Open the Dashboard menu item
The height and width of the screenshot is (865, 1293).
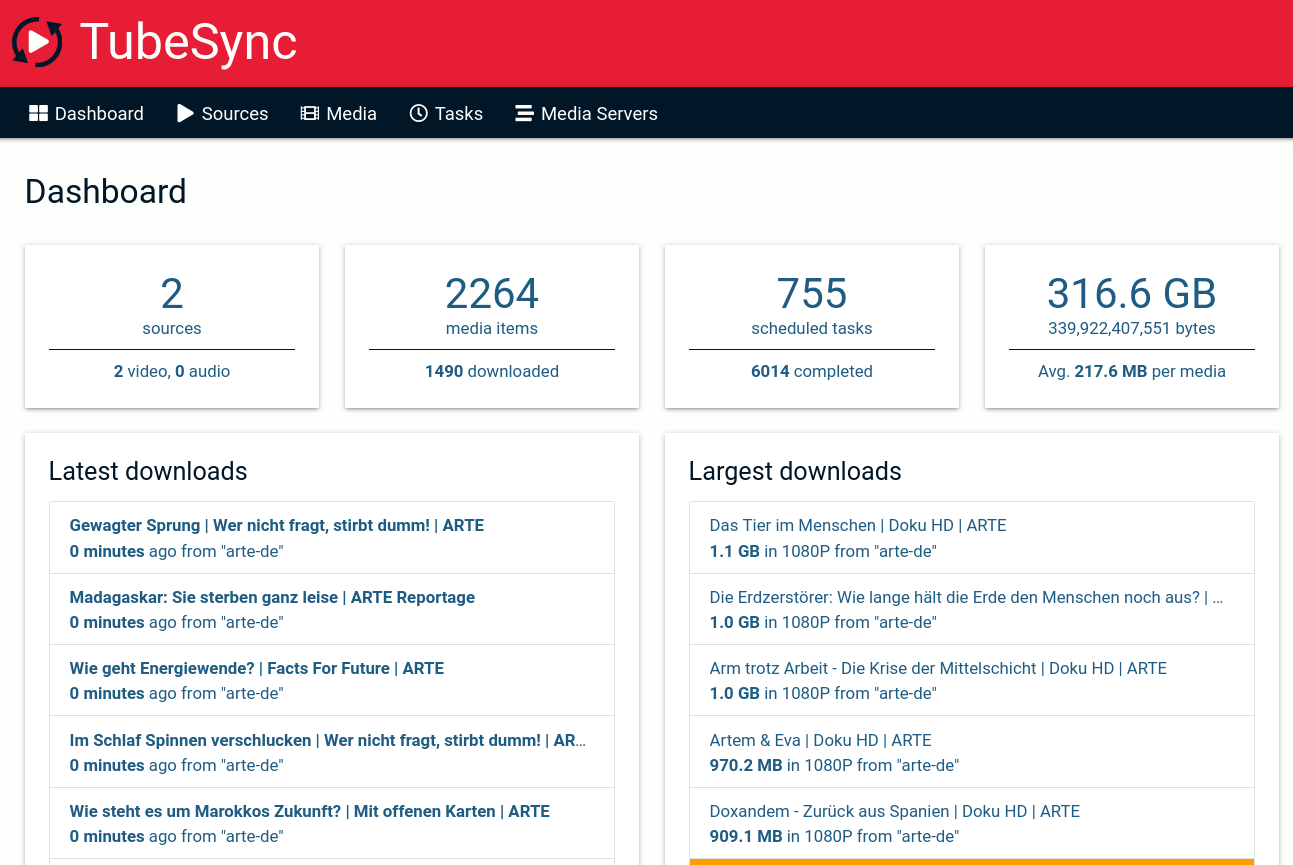[x=86, y=113]
